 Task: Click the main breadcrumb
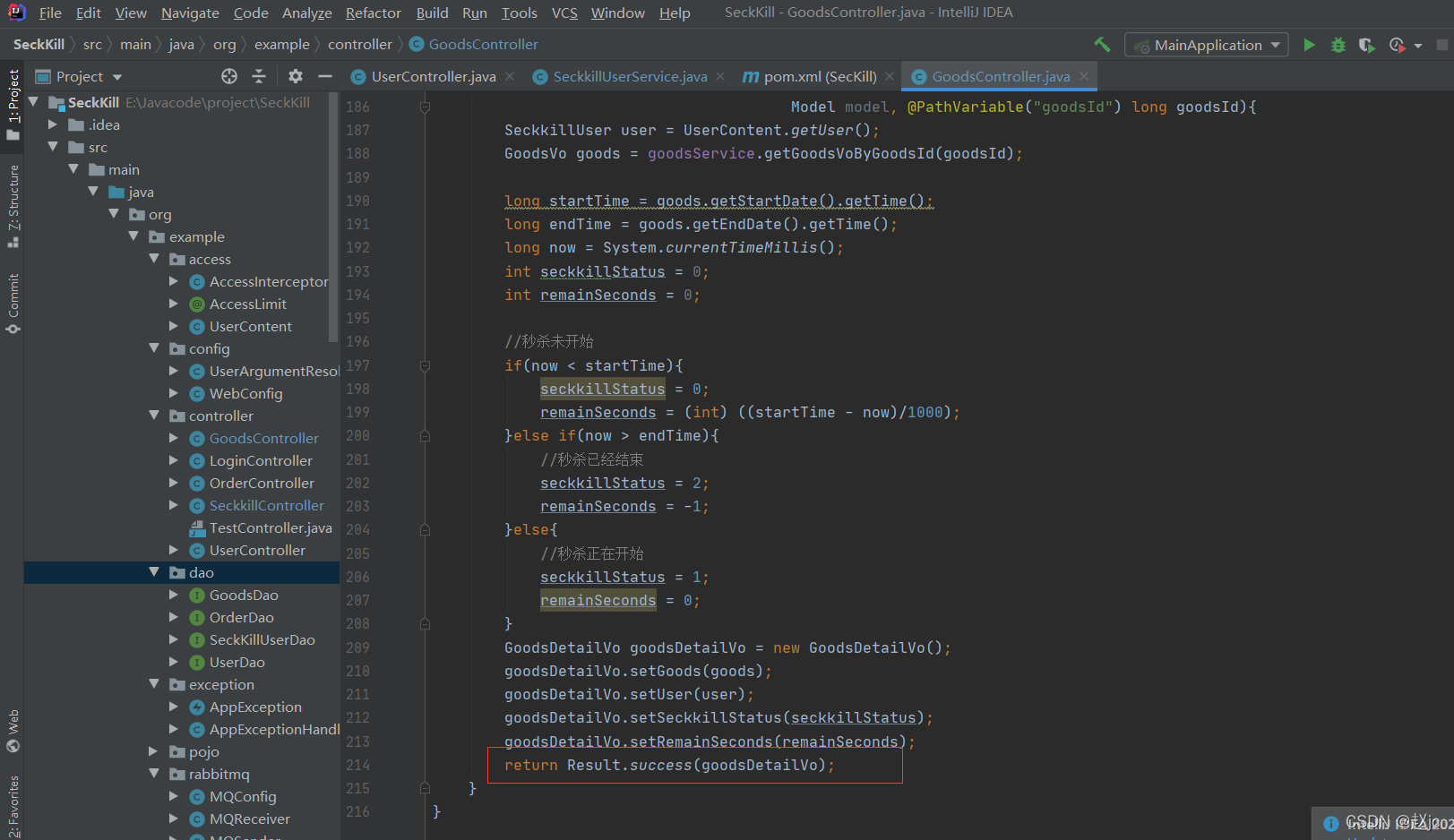point(135,44)
